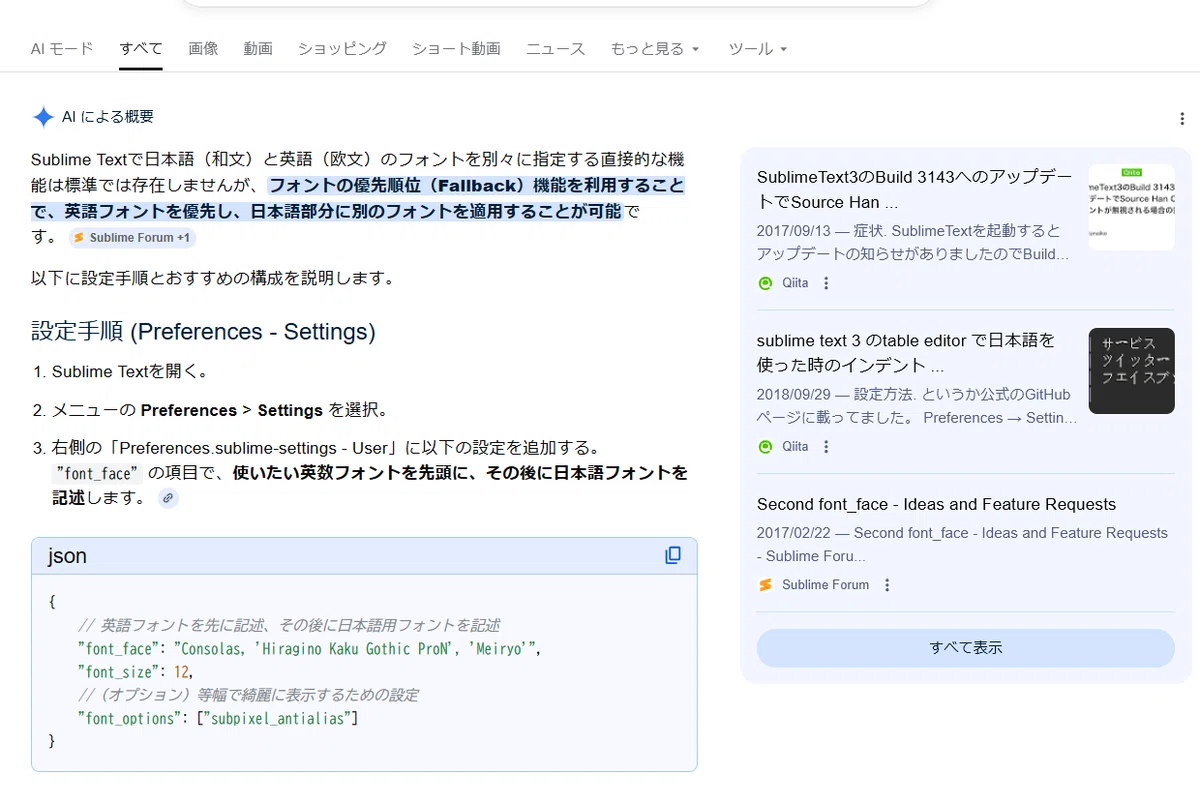Click the (オプション) 等幅で綺麗に表示 comment
The height and width of the screenshot is (799, 1200).
[x=248, y=695]
